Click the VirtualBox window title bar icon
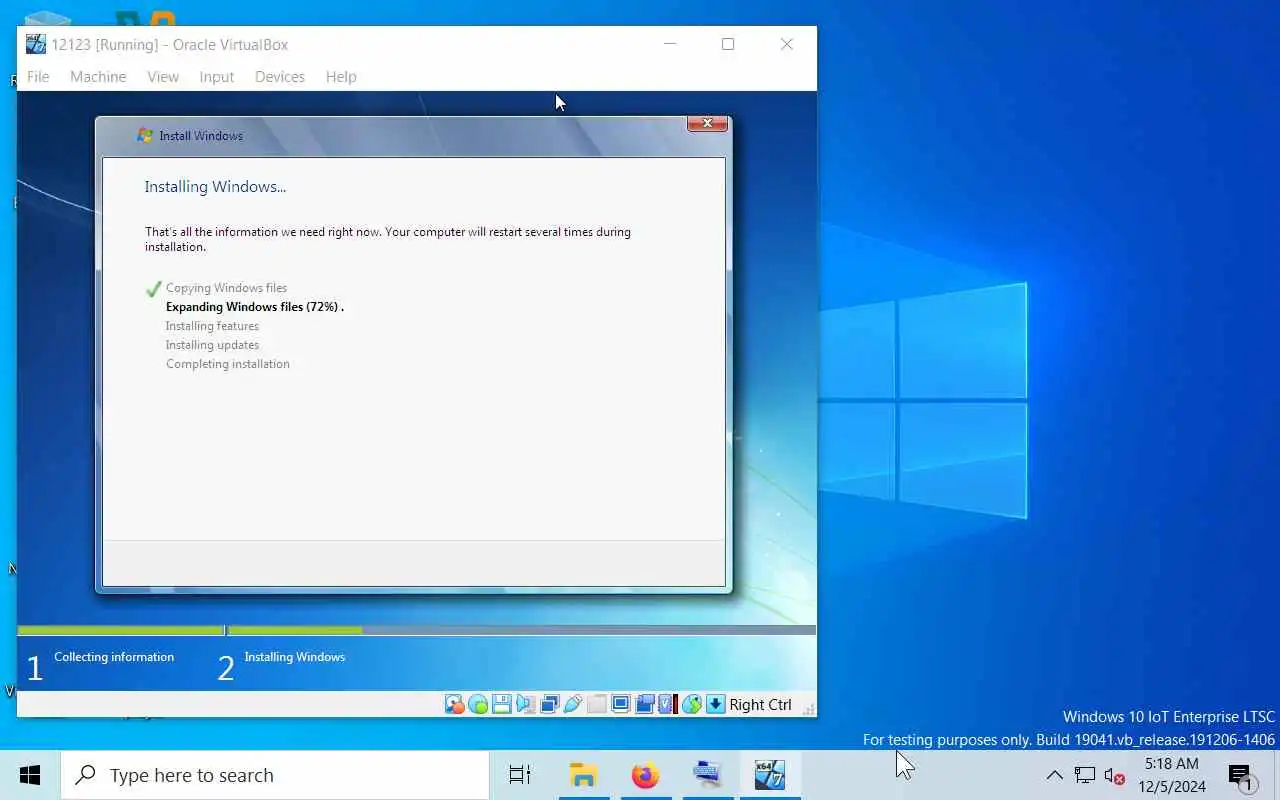 coord(36,44)
